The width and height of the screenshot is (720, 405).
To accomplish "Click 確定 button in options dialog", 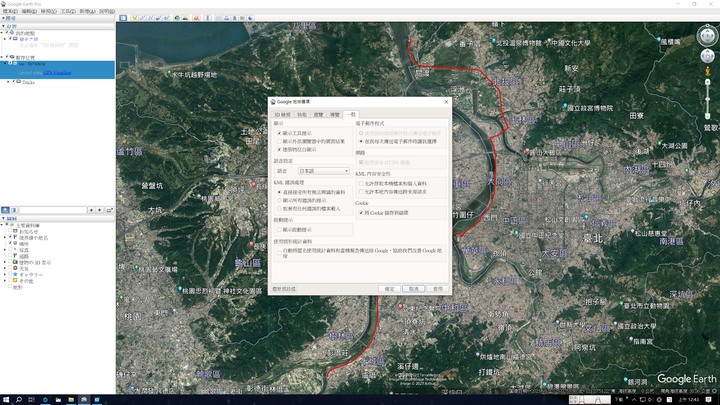I will (x=389, y=289).
